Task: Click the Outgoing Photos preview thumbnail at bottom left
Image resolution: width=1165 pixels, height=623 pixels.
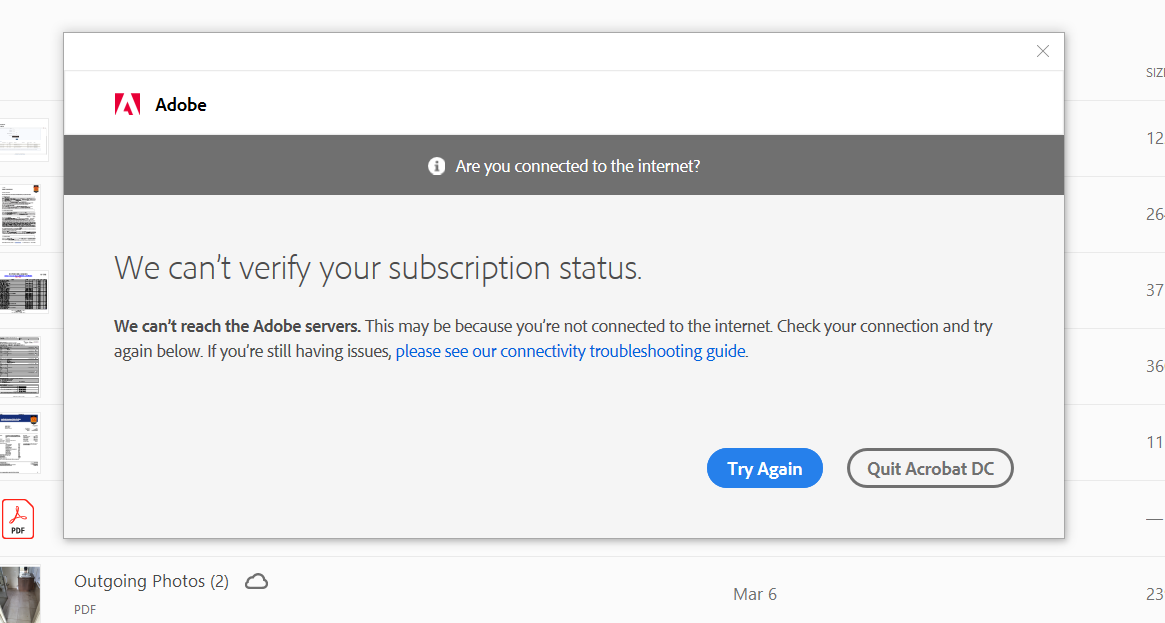Action: [x=22, y=594]
